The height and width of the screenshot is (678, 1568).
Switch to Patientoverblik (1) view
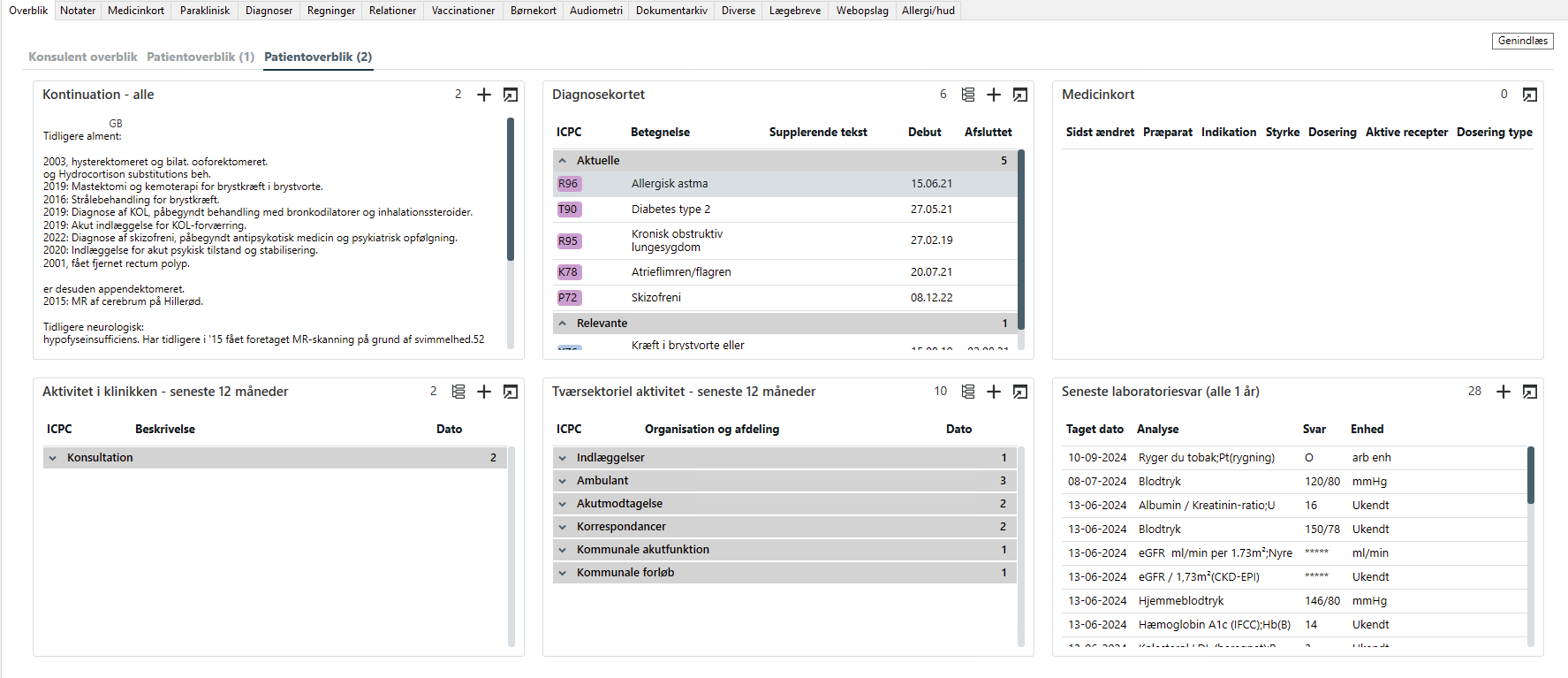click(x=201, y=57)
